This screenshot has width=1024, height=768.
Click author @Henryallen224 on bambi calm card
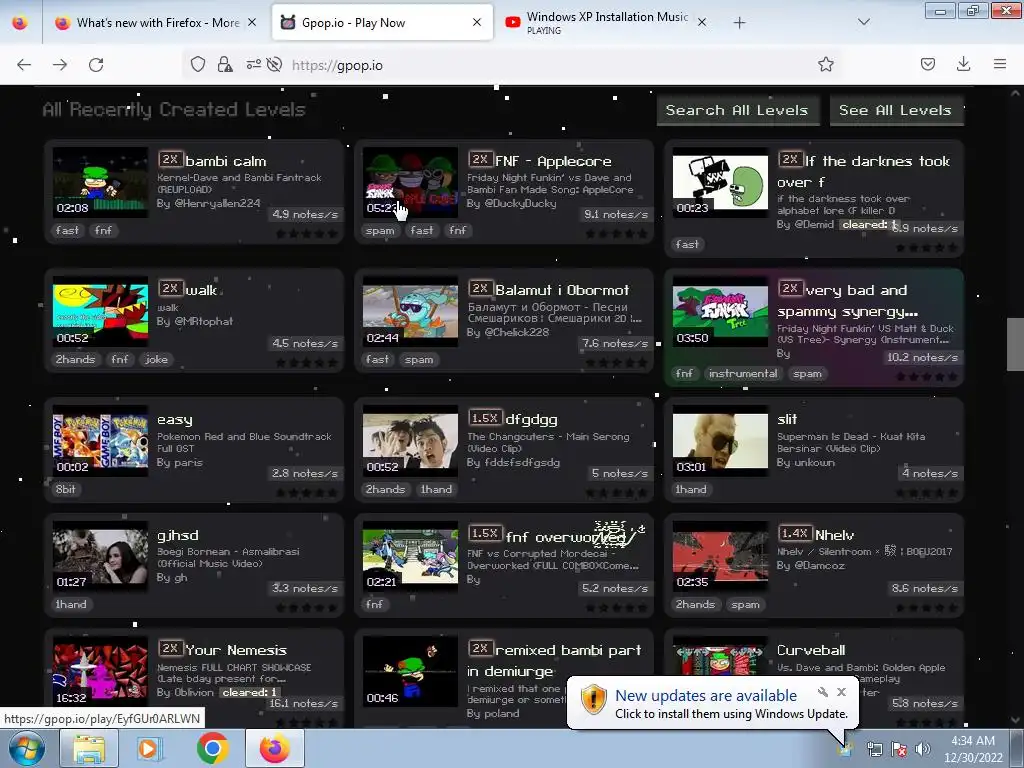coord(217,204)
